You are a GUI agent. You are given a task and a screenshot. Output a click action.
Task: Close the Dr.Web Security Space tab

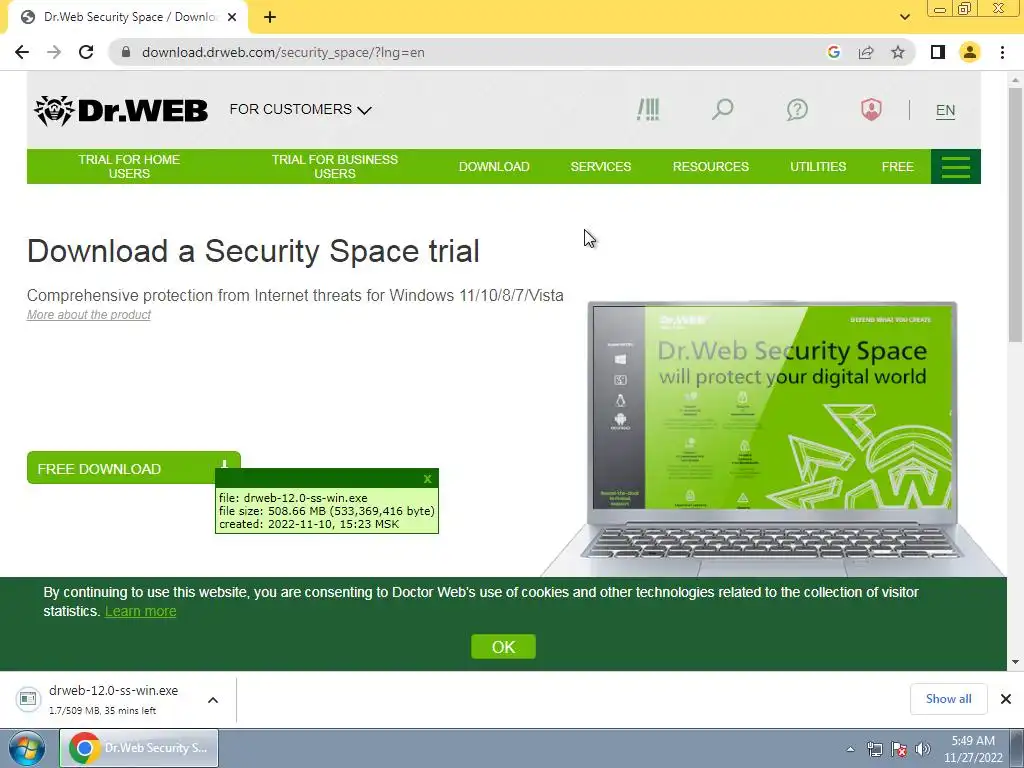(232, 18)
